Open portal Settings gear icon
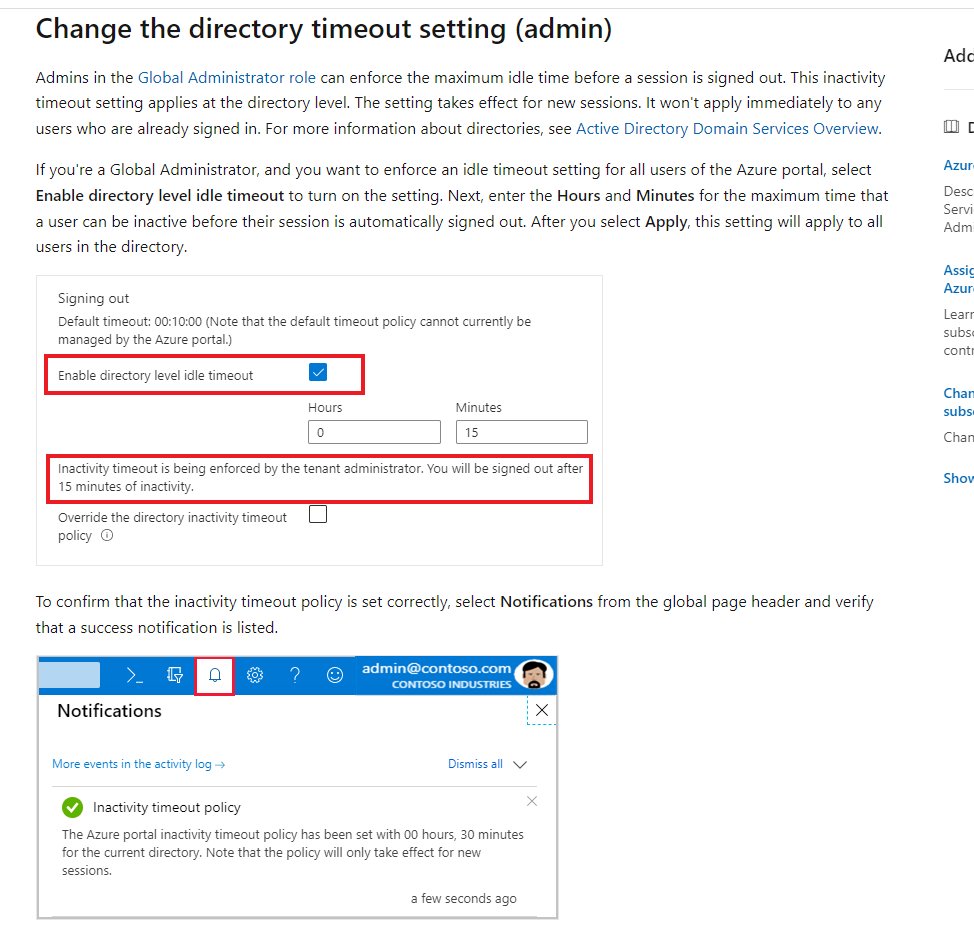Screen dimensions: 974x929 [255, 675]
